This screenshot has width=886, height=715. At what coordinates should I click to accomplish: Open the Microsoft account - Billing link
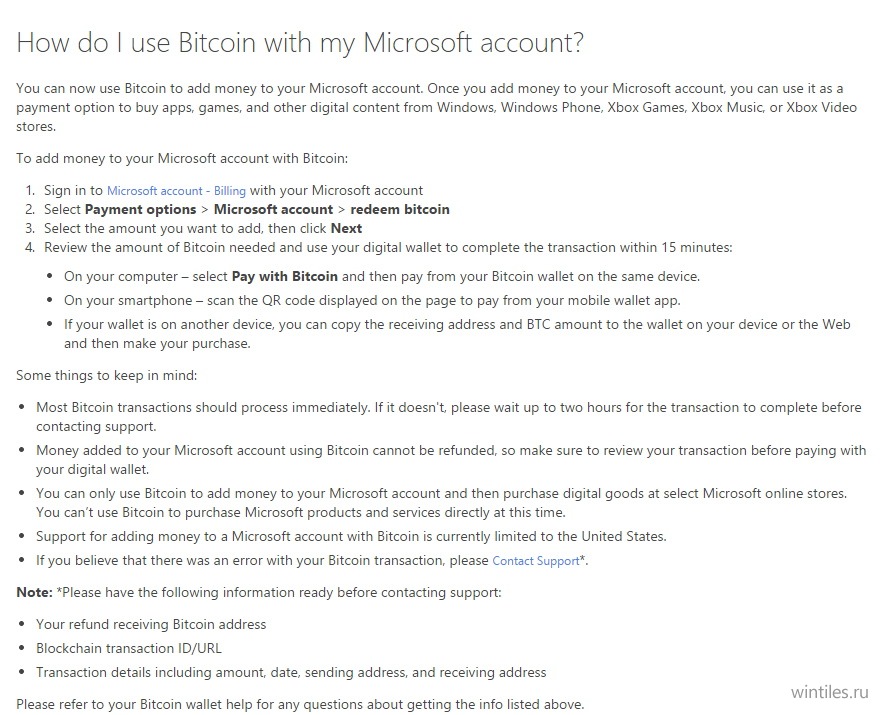point(176,191)
